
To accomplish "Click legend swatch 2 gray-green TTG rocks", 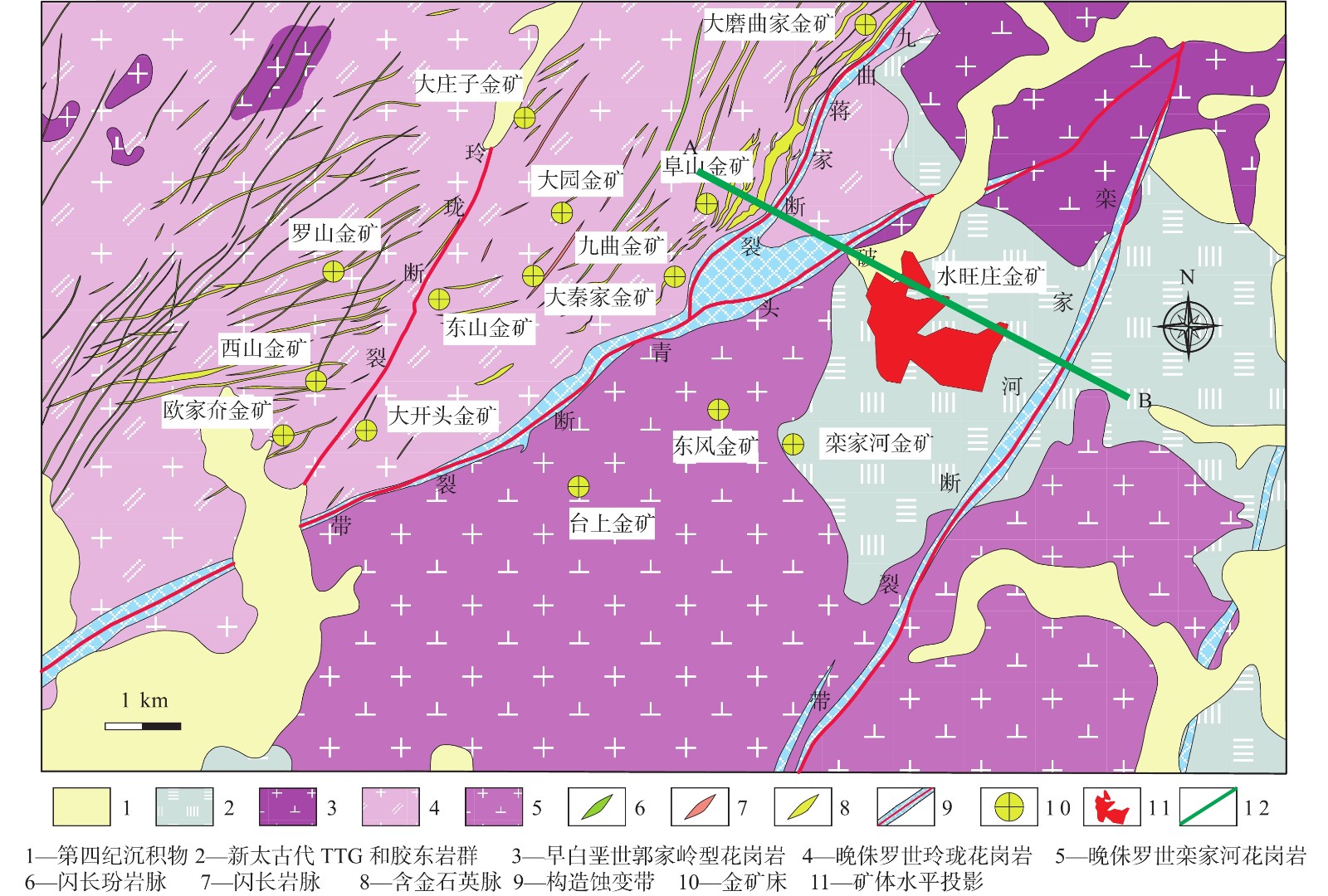I will (x=184, y=807).
